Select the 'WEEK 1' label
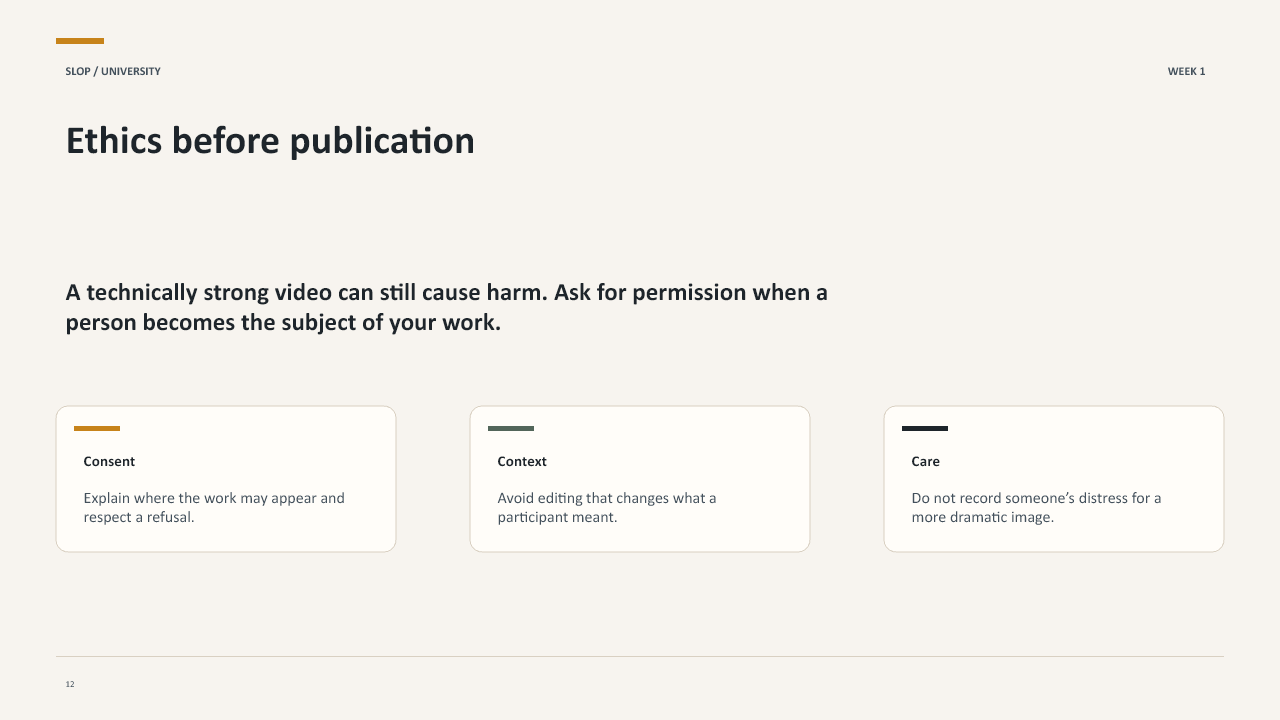The width and height of the screenshot is (1280, 720). [x=1186, y=71]
